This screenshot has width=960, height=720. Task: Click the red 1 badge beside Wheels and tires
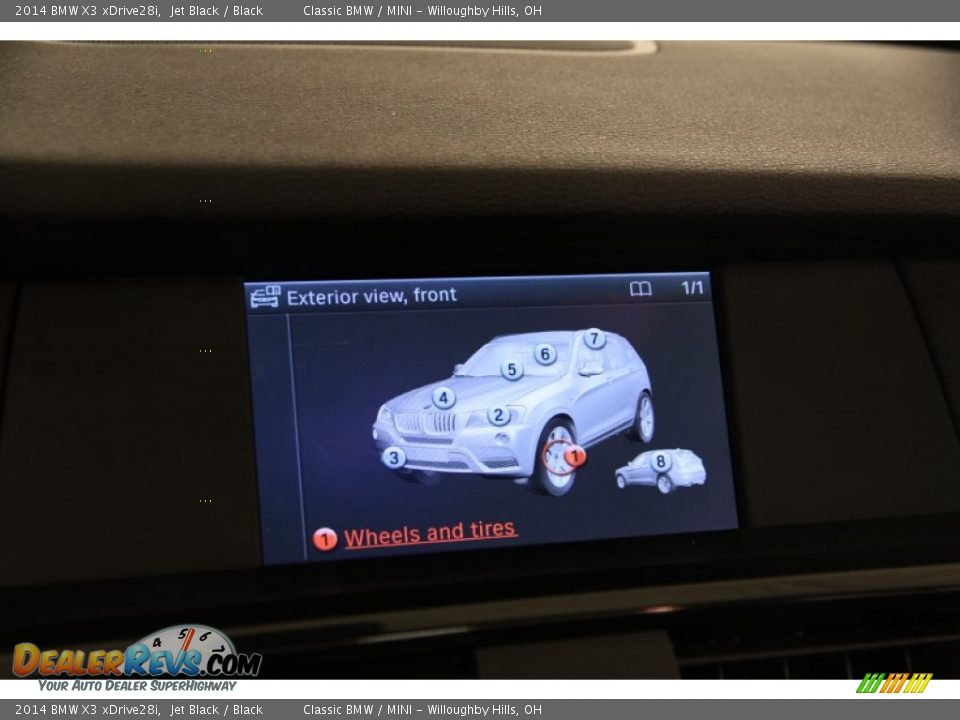pyautogui.click(x=324, y=539)
